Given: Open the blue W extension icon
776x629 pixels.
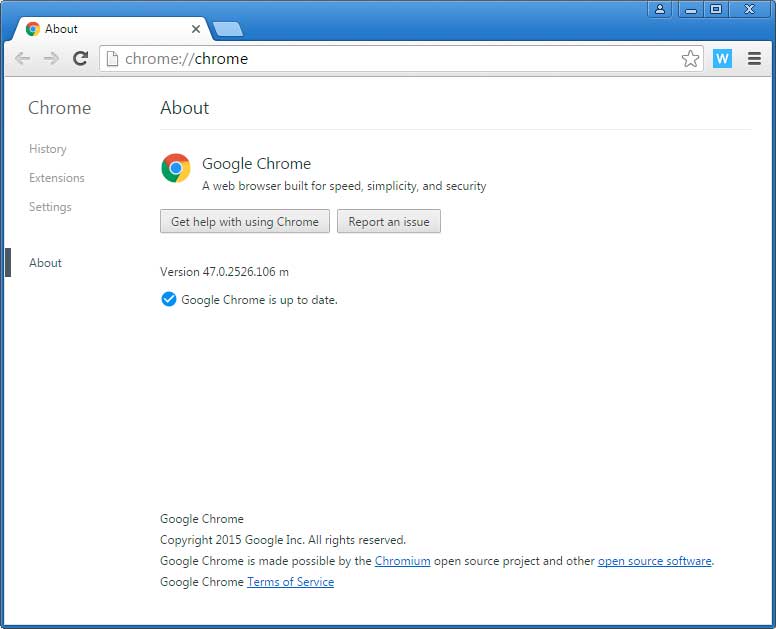Looking at the screenshot, I should coord(722,58).
